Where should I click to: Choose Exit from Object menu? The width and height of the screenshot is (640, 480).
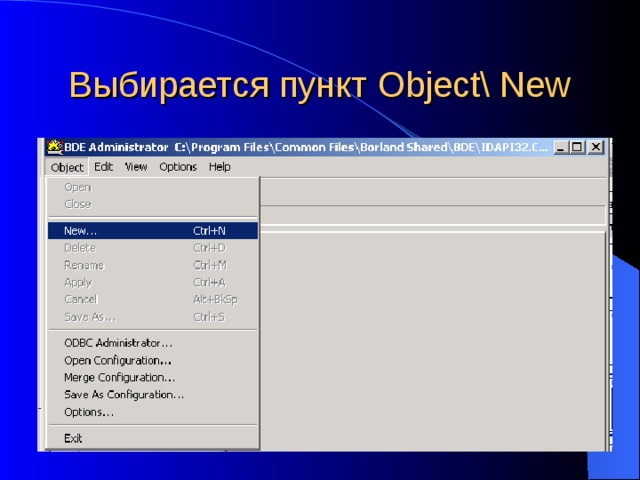[153, 438]
